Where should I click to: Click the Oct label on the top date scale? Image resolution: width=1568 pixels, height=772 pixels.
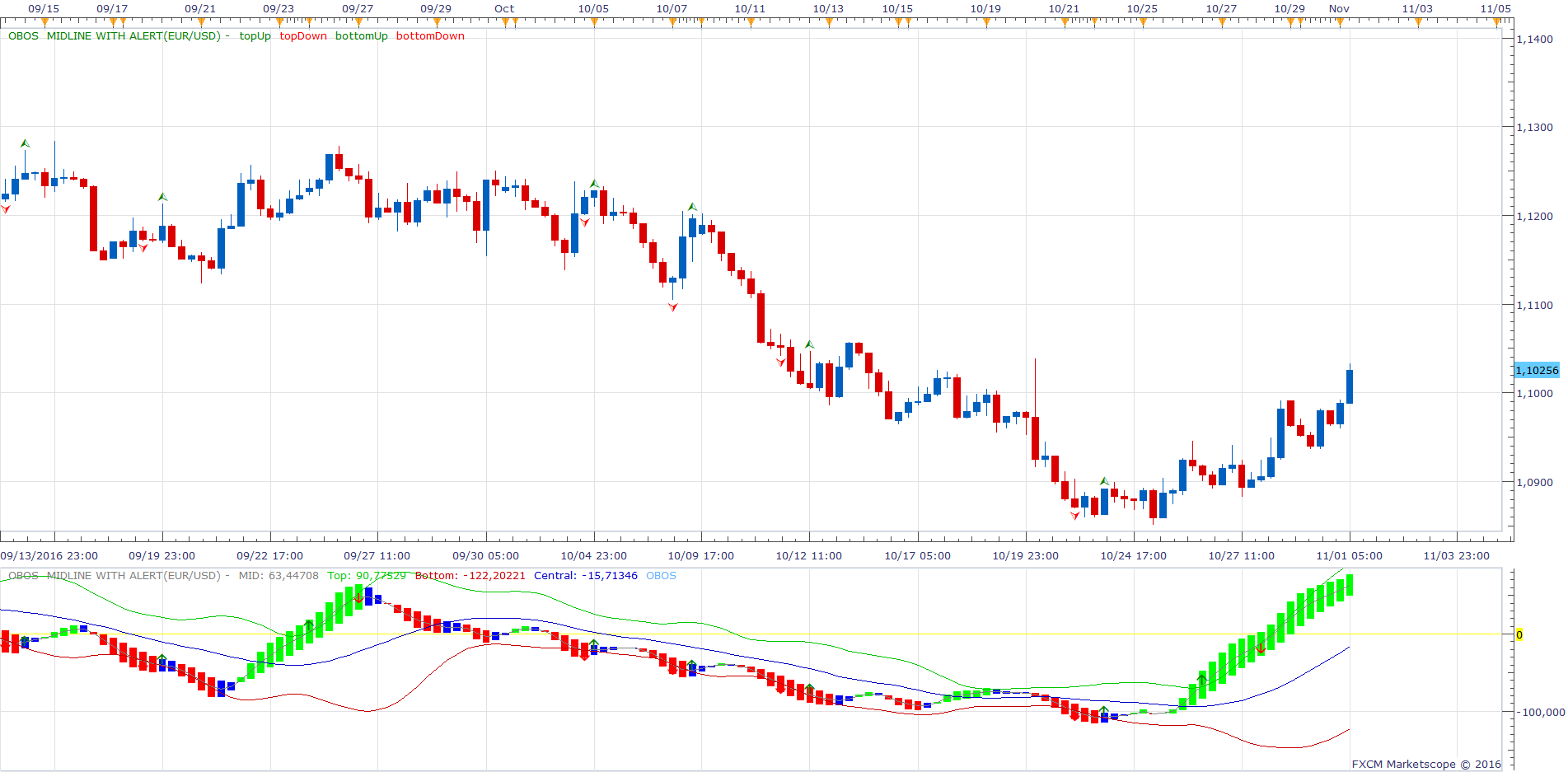point(504,9)
